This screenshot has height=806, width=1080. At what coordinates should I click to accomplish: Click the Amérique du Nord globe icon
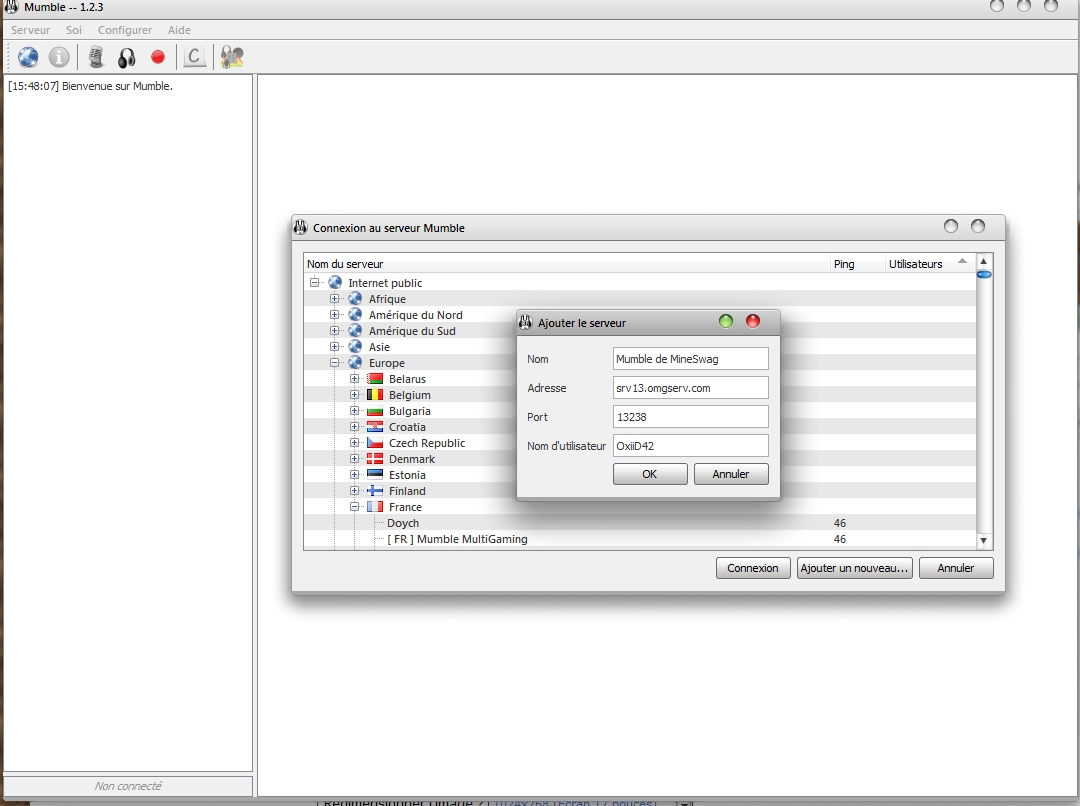[355, 314]
